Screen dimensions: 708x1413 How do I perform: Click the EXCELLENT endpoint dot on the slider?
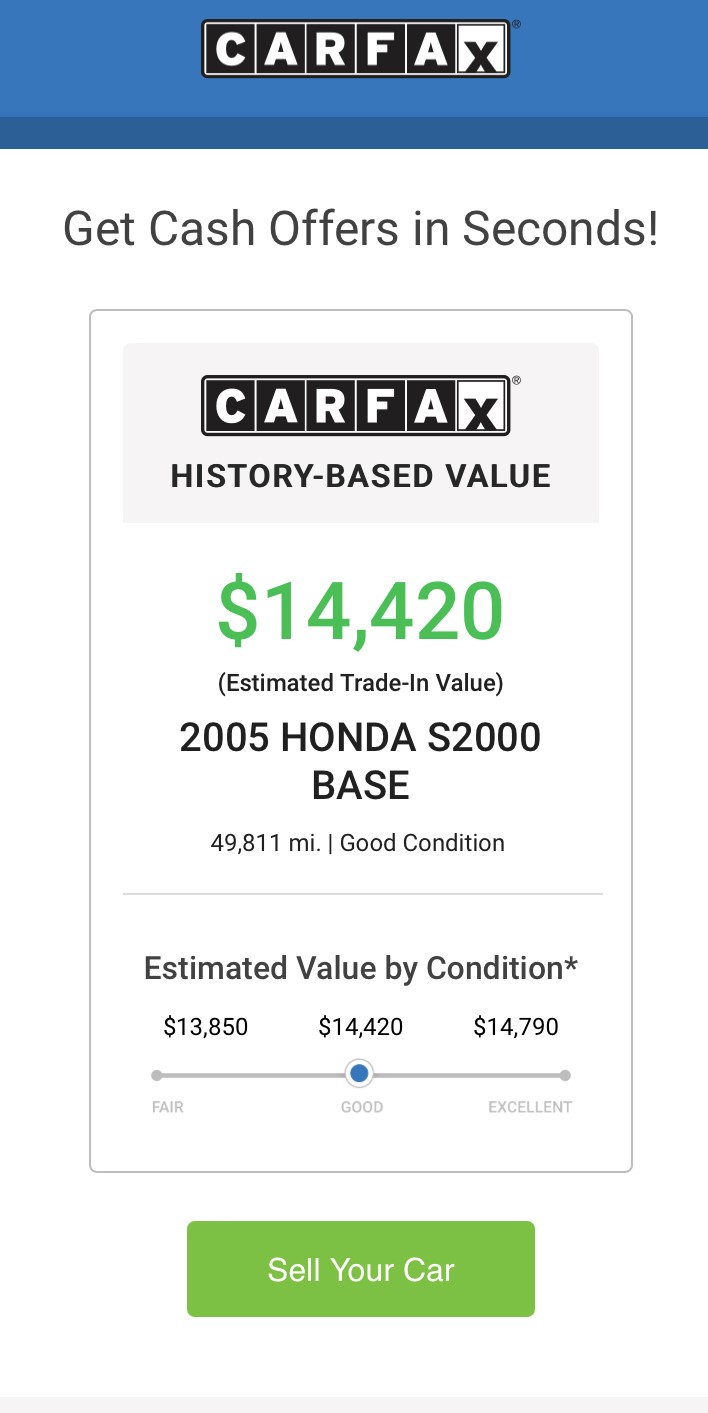click(565, 1073)
